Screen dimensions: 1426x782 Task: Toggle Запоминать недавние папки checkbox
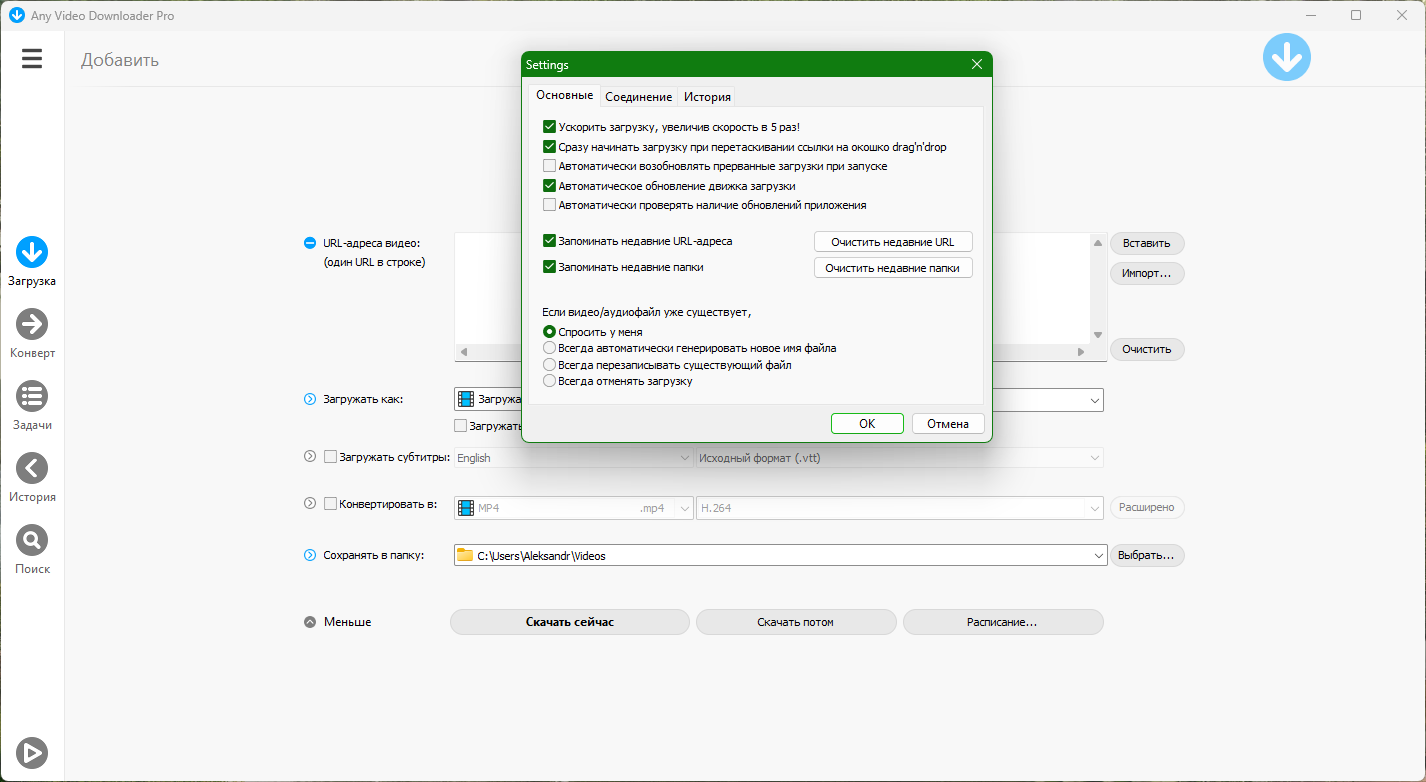549,267
